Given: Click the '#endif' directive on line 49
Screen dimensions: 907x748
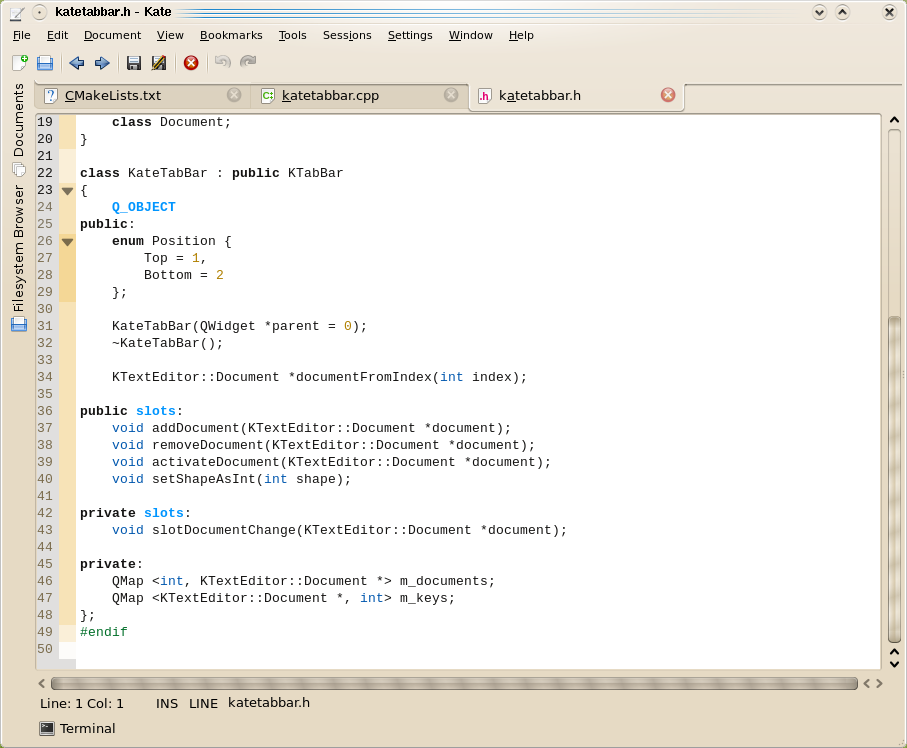Looking at the screenshot, I should tap(104, 632).
